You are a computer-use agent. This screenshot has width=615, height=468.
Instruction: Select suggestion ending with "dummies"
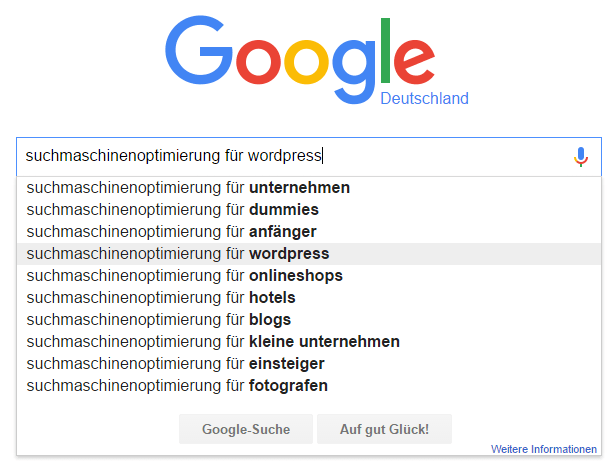(309, 209)
